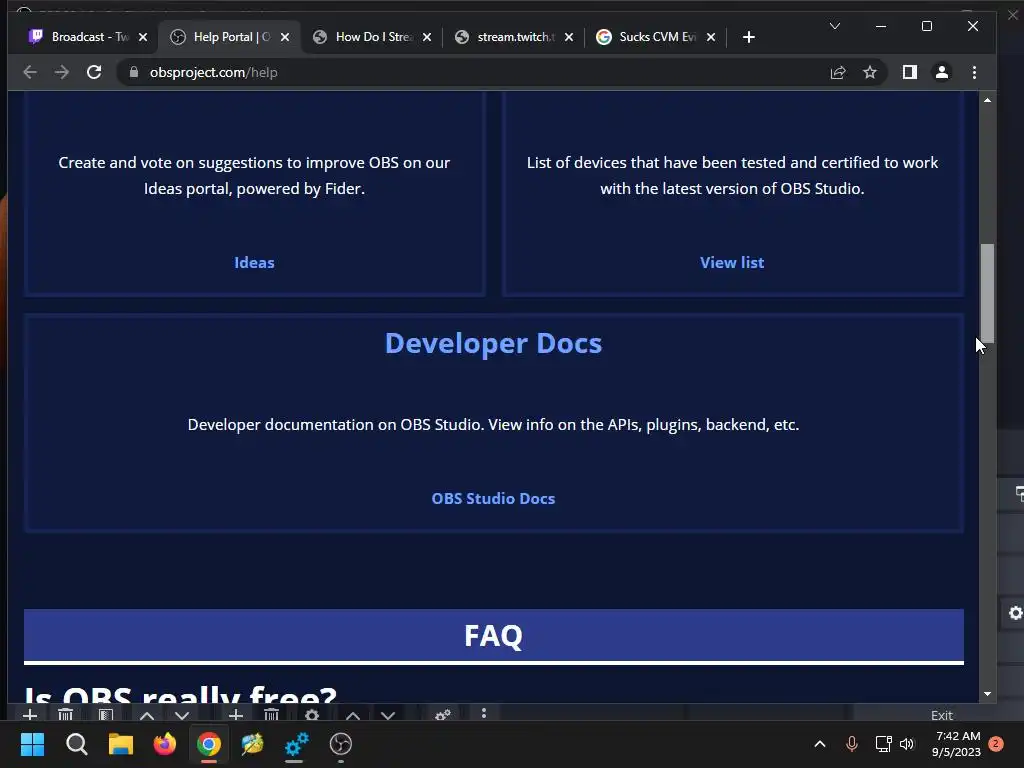Screen dimensions: 1024x768
Task: Open Windows taskbar search
Action: [x=76, y=744]
